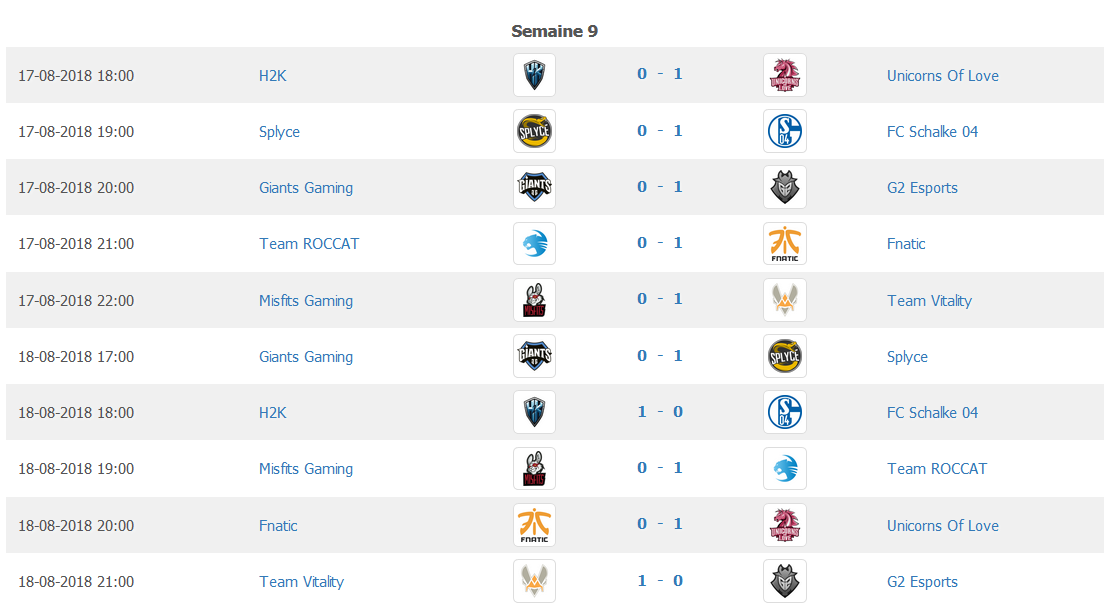Screen dimensions: 1112x608
Task: Click Team ROCCAT logo in the 17-08 21:00 row
Action: point(534,243)
